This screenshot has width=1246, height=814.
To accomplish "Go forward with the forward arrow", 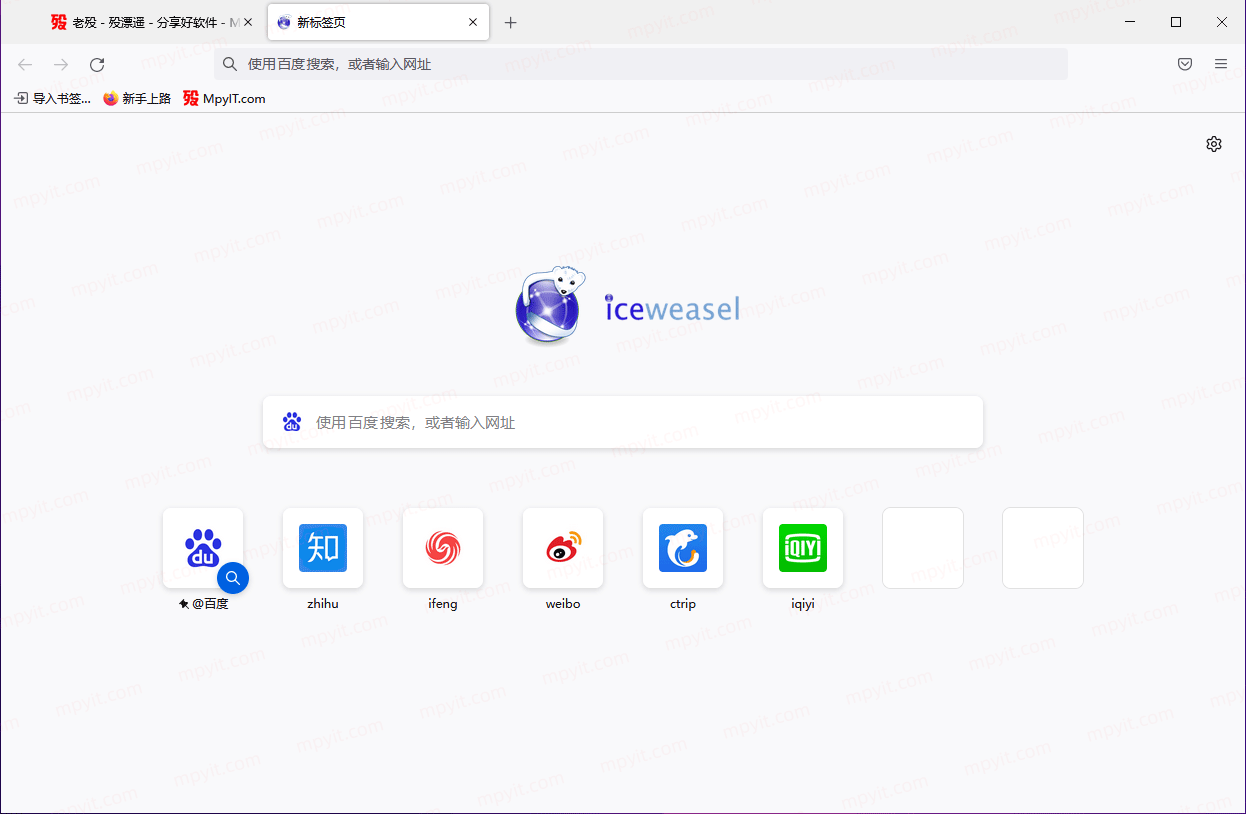I will [x=61, y=64].
